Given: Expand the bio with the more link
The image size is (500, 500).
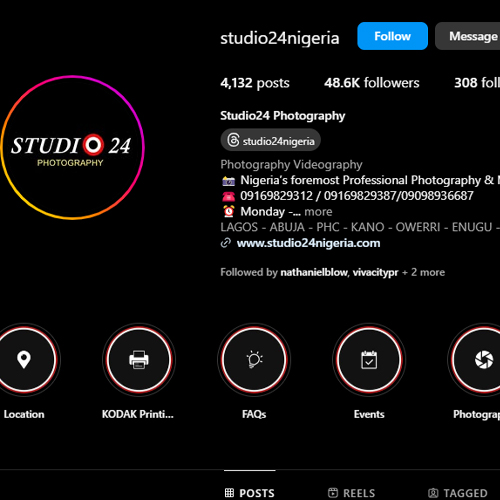Looking at the screenshot, I should pos(318,212).
